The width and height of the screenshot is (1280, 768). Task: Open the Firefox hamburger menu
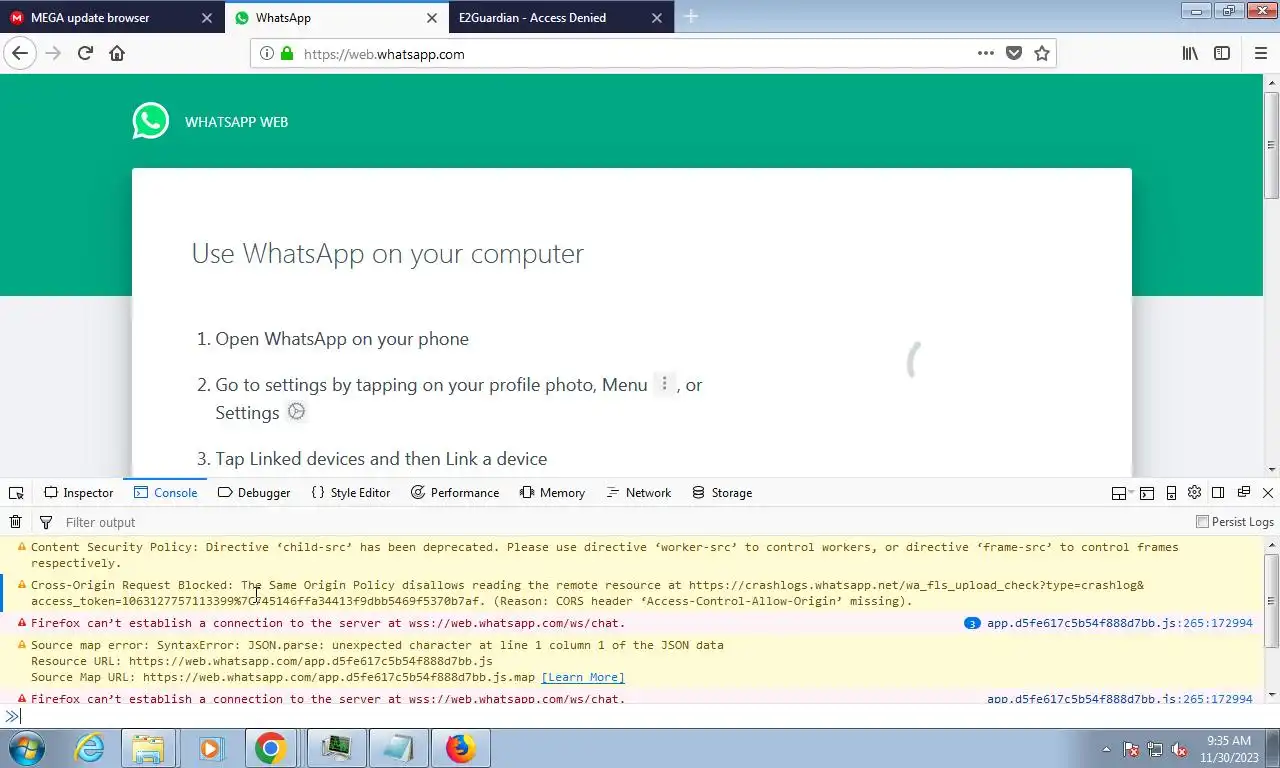[x=1260, y=54]
